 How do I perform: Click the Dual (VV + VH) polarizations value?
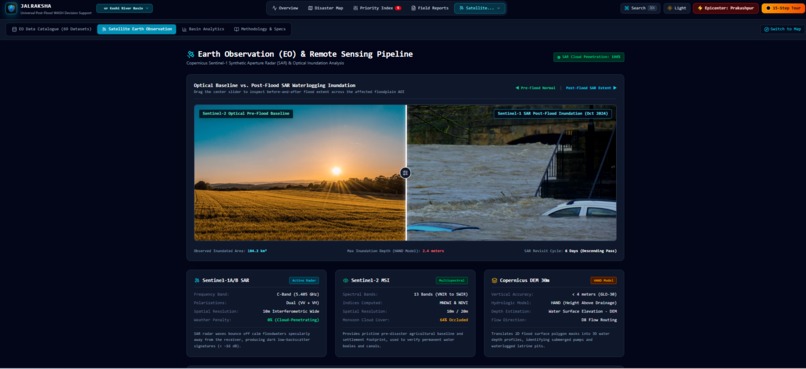pos(302,303)
